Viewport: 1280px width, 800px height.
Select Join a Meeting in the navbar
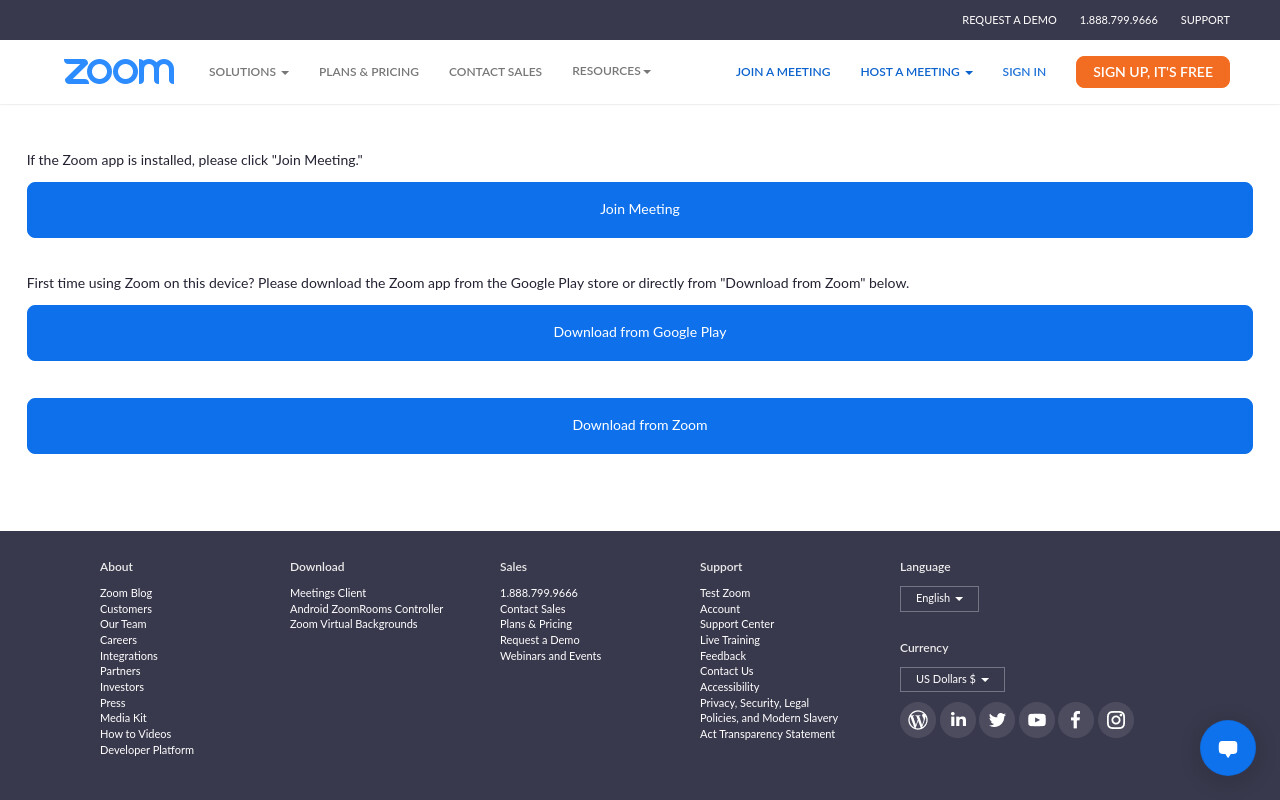tap(783, 72)
